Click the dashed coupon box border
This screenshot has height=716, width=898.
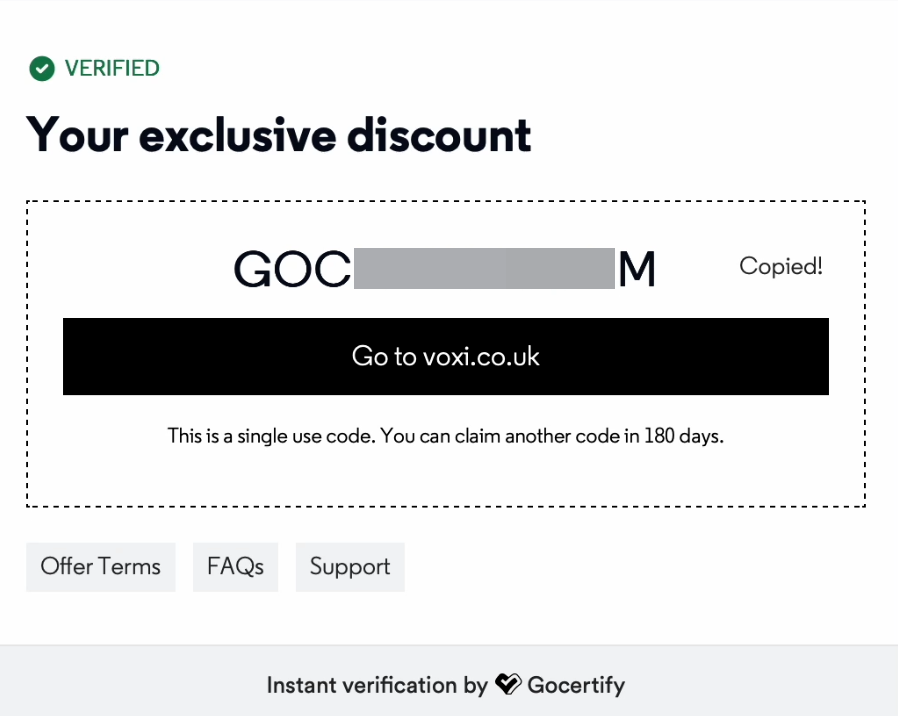pyautogui.click(x=446, y=201)
